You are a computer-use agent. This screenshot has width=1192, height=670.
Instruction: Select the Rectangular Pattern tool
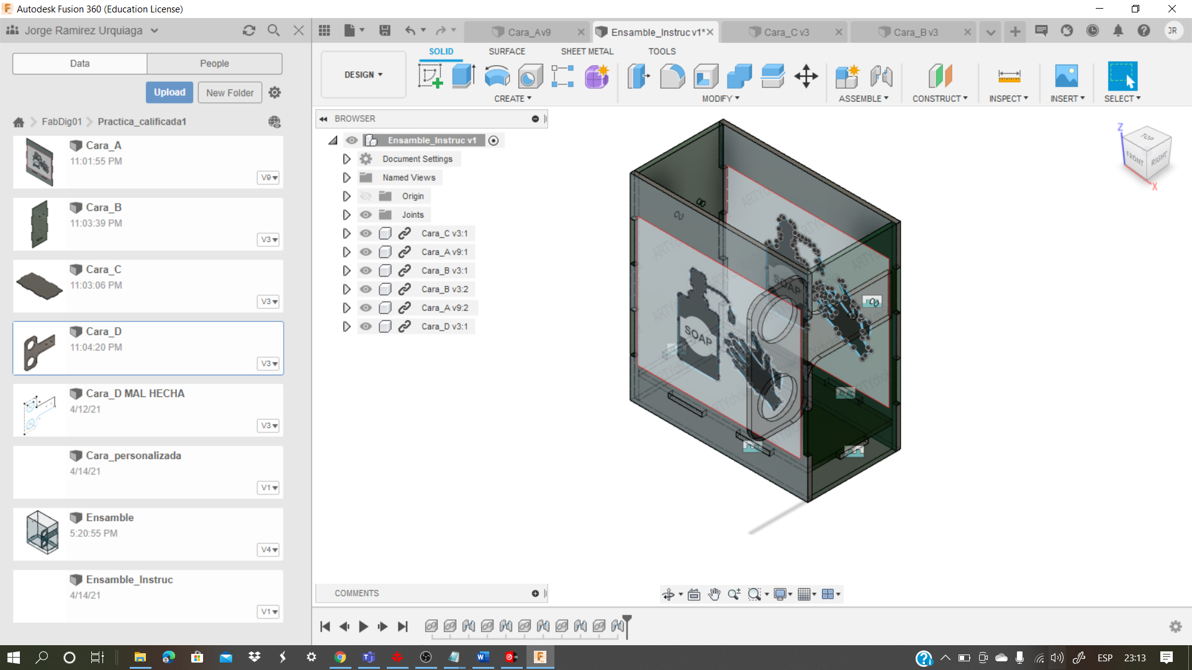coord(563,76)
